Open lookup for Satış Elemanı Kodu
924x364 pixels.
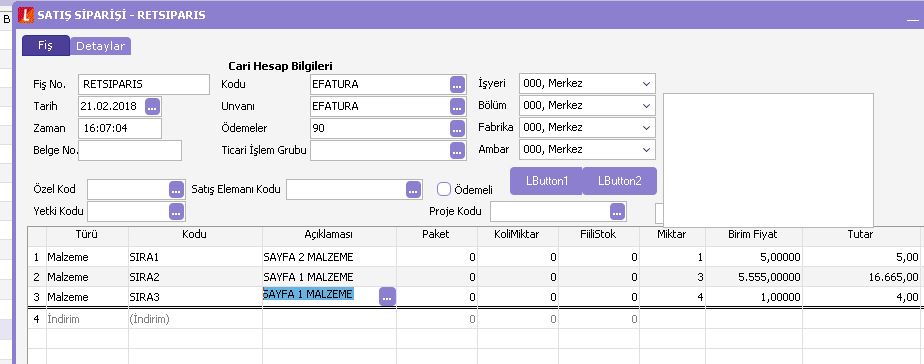coord(414,190)
